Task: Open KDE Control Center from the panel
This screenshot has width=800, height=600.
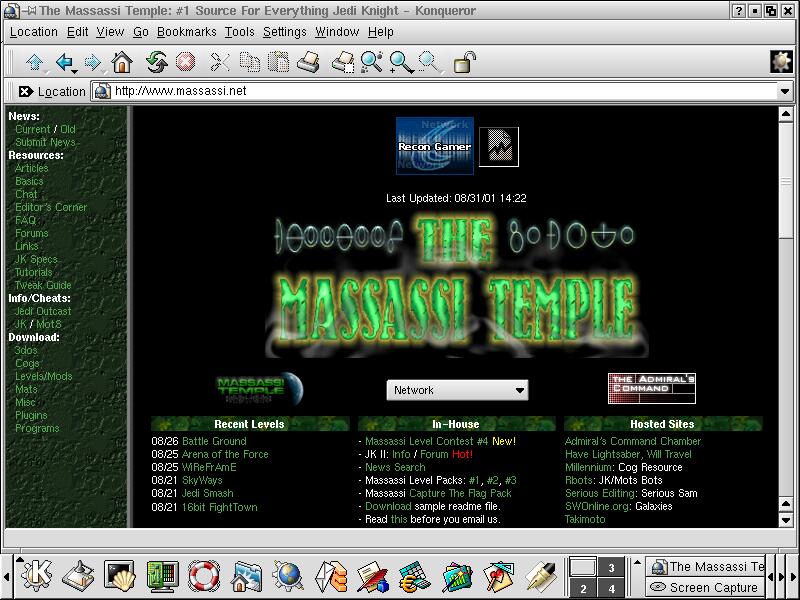Action: point(162,577)
